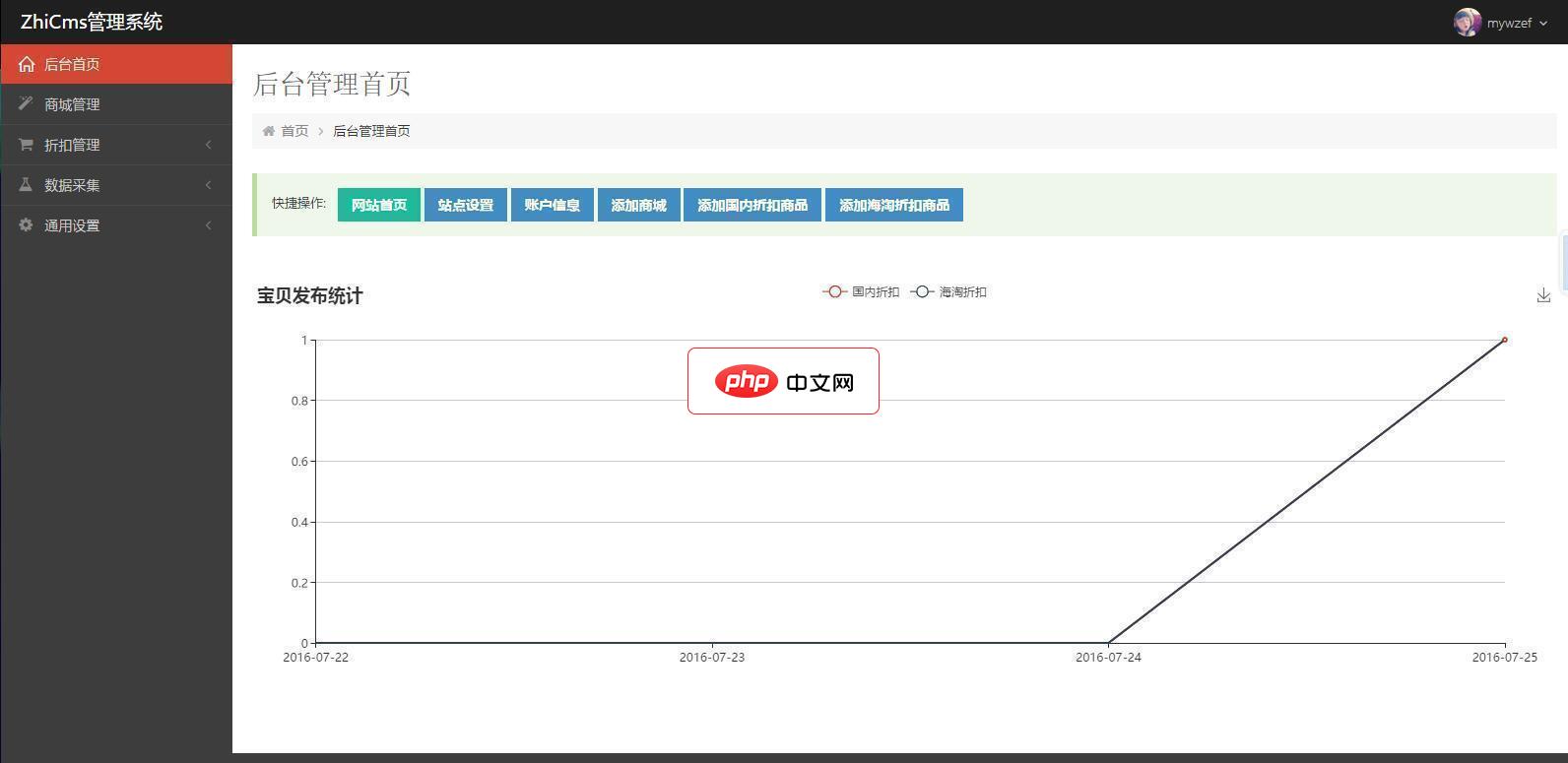This screenshot has height=763, width=1568.
Task: Toggle the 海淘折扣 legend series
Action: [948, 292]
